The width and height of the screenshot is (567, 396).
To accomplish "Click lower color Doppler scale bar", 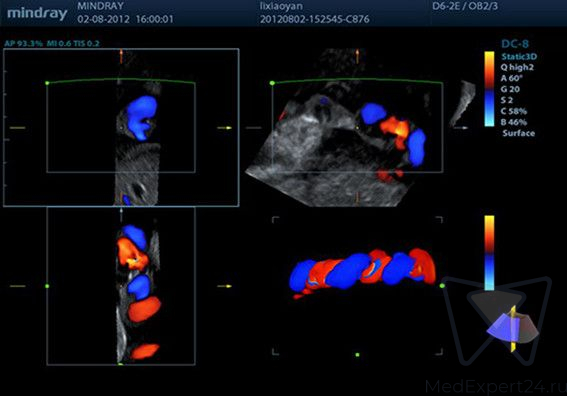I will click(489, 253).
